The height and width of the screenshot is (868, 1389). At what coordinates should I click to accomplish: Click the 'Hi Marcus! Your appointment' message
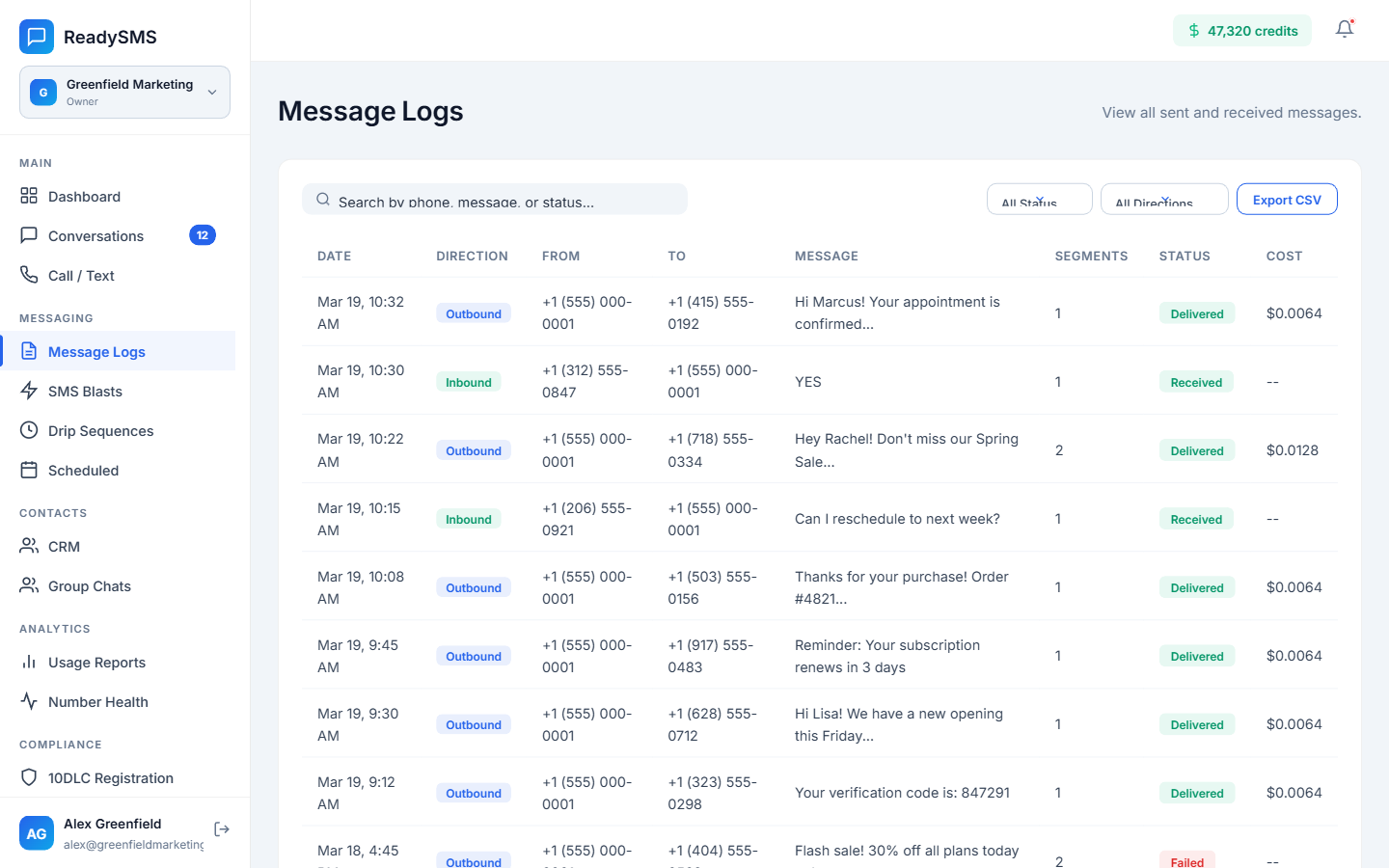[897, 312]
